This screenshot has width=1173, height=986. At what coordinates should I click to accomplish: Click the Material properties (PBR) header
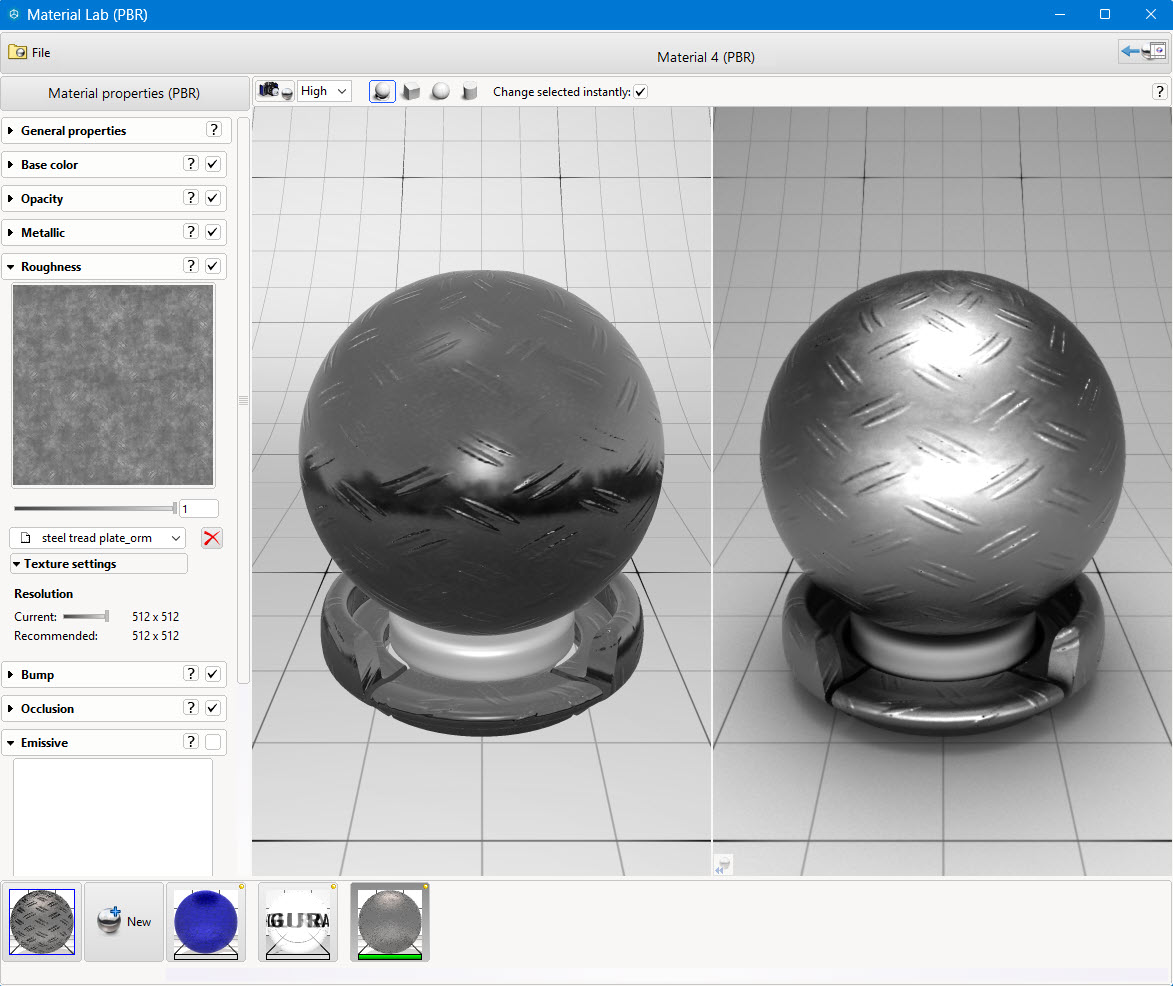pos(124,93)
